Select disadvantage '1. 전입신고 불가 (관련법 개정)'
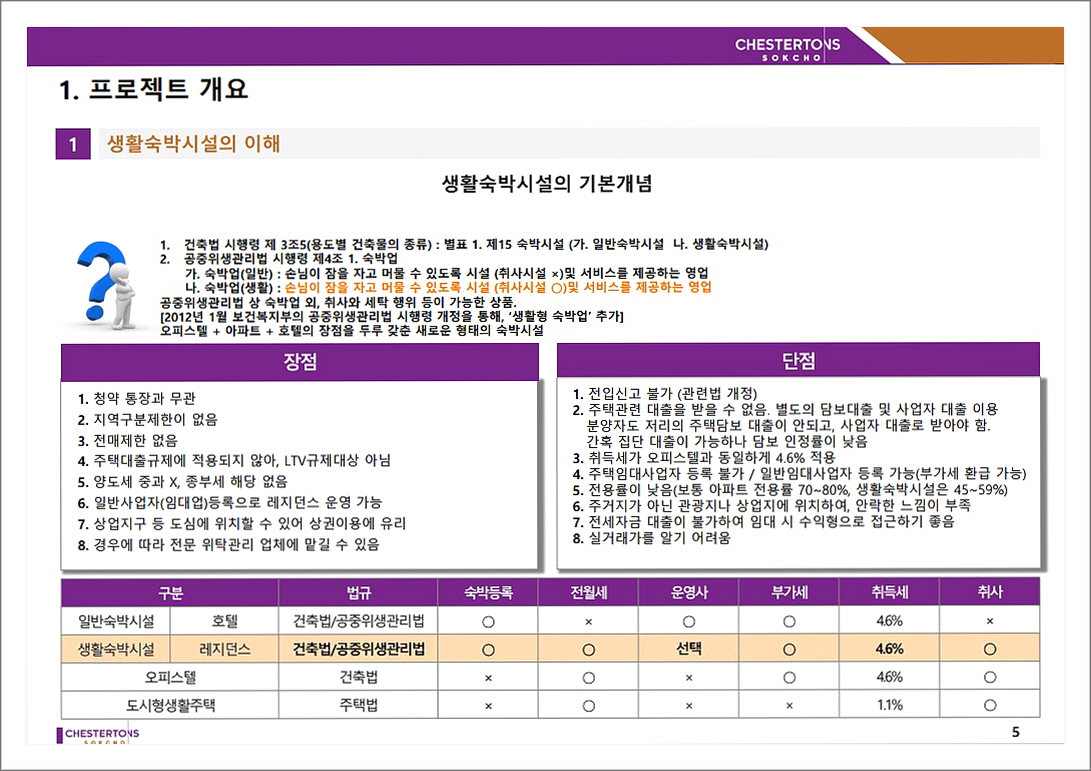The image size is (1091, 771). tap(664, 393)
